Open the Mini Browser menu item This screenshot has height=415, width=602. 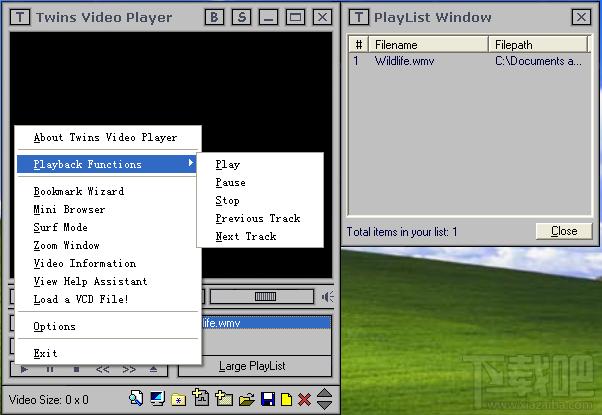tap(108, 210)
